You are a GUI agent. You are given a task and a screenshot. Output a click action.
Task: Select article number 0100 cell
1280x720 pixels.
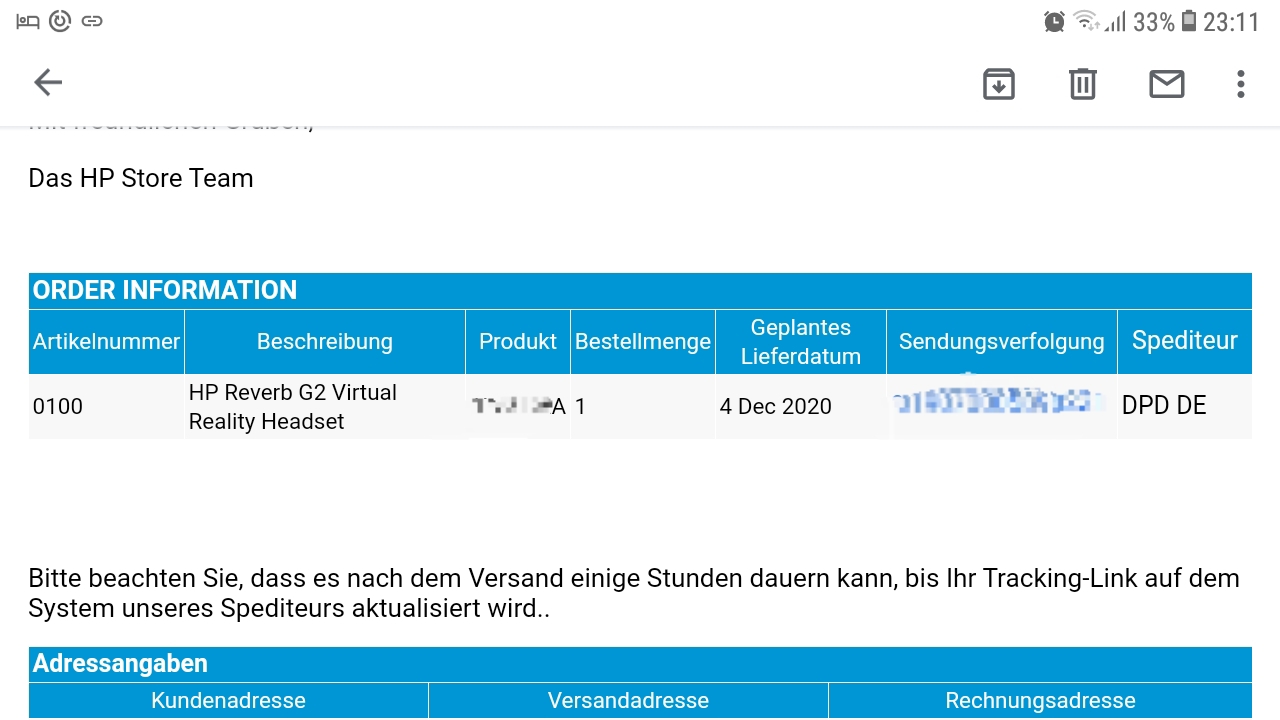[106, 407]
